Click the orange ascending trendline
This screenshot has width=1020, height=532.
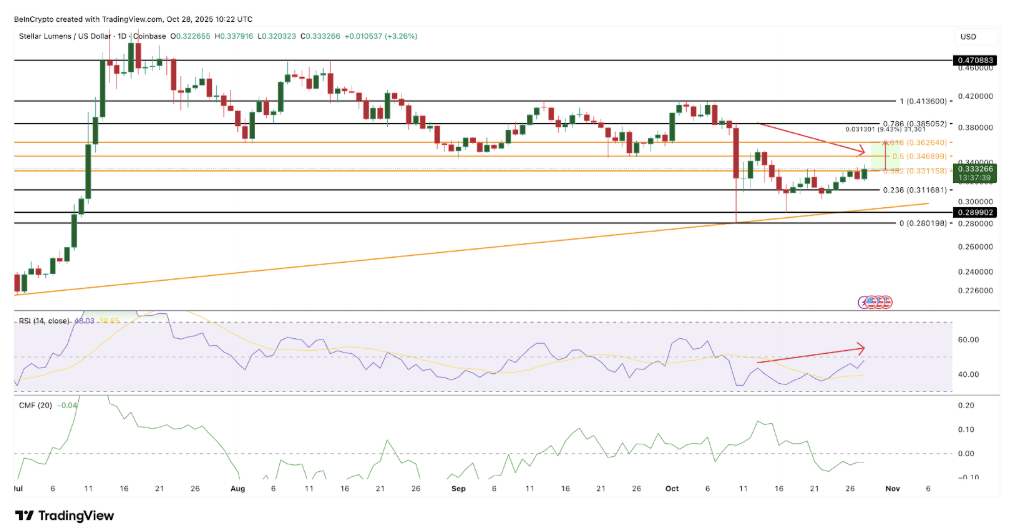click(400, 252)
